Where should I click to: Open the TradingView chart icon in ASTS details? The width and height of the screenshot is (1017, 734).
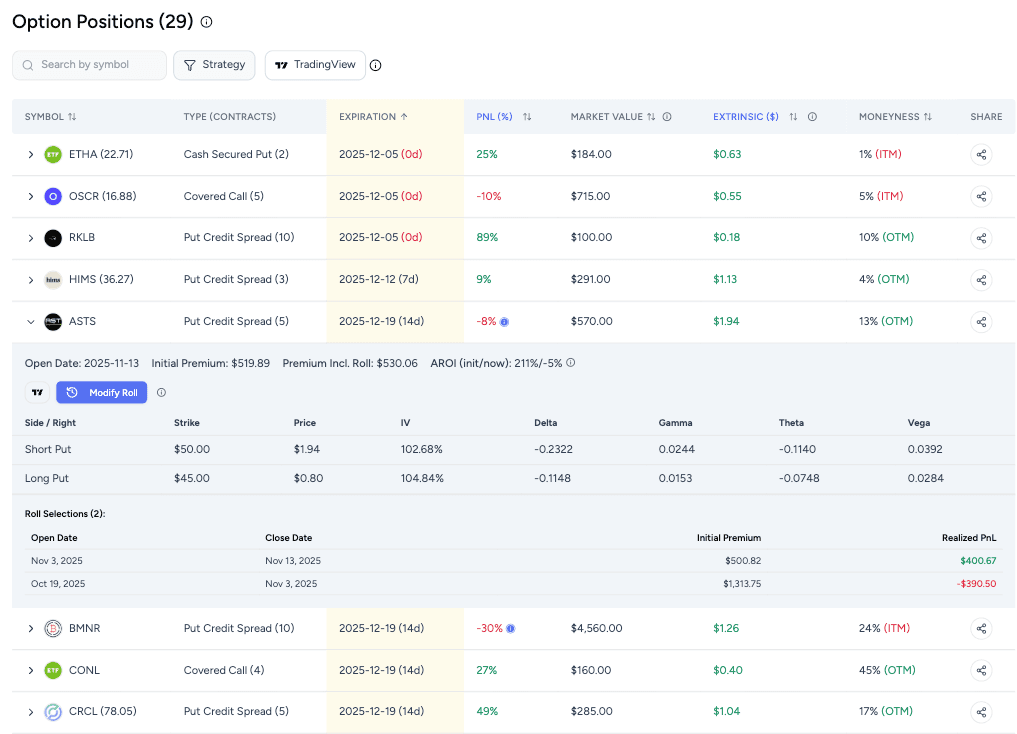[37, 392]
